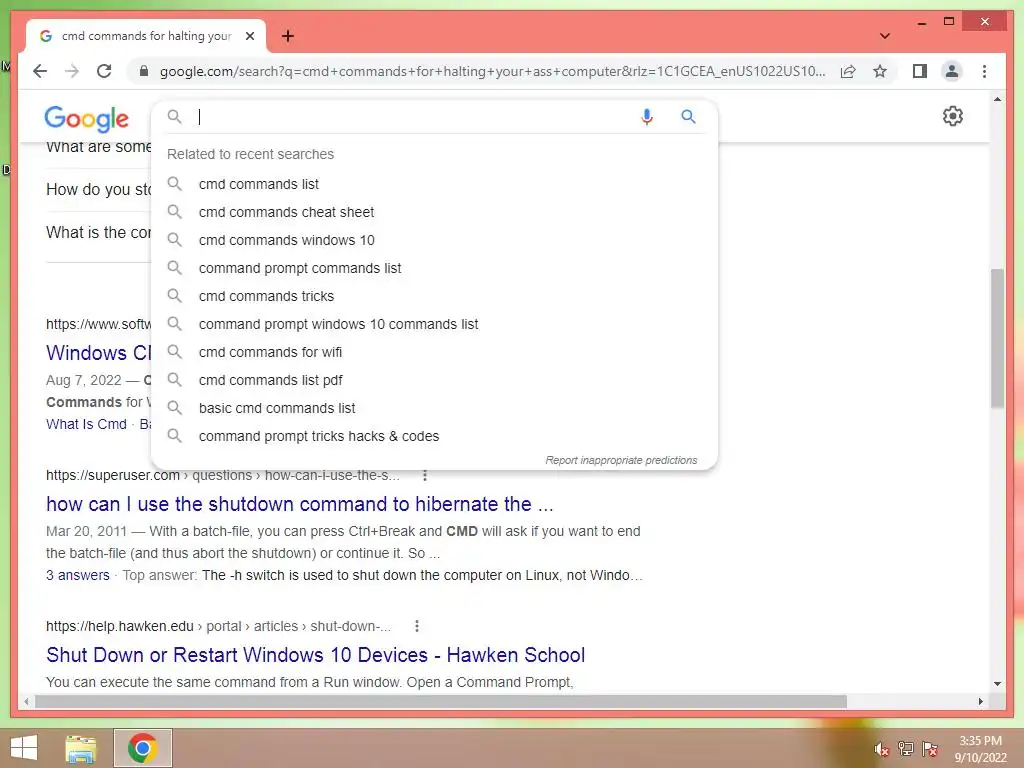
Task: Open the Chrome side panel icon
Action: (920, 71)
